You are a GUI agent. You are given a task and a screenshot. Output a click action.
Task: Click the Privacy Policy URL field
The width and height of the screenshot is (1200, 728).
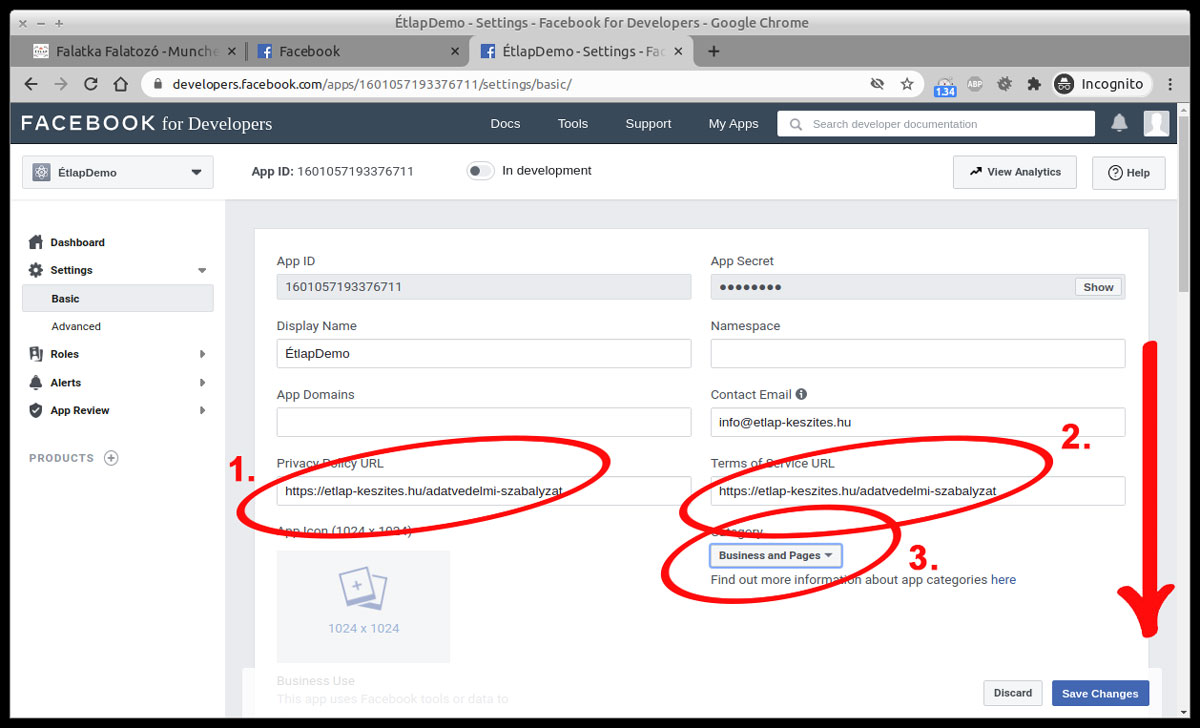[x=483, y=491]
